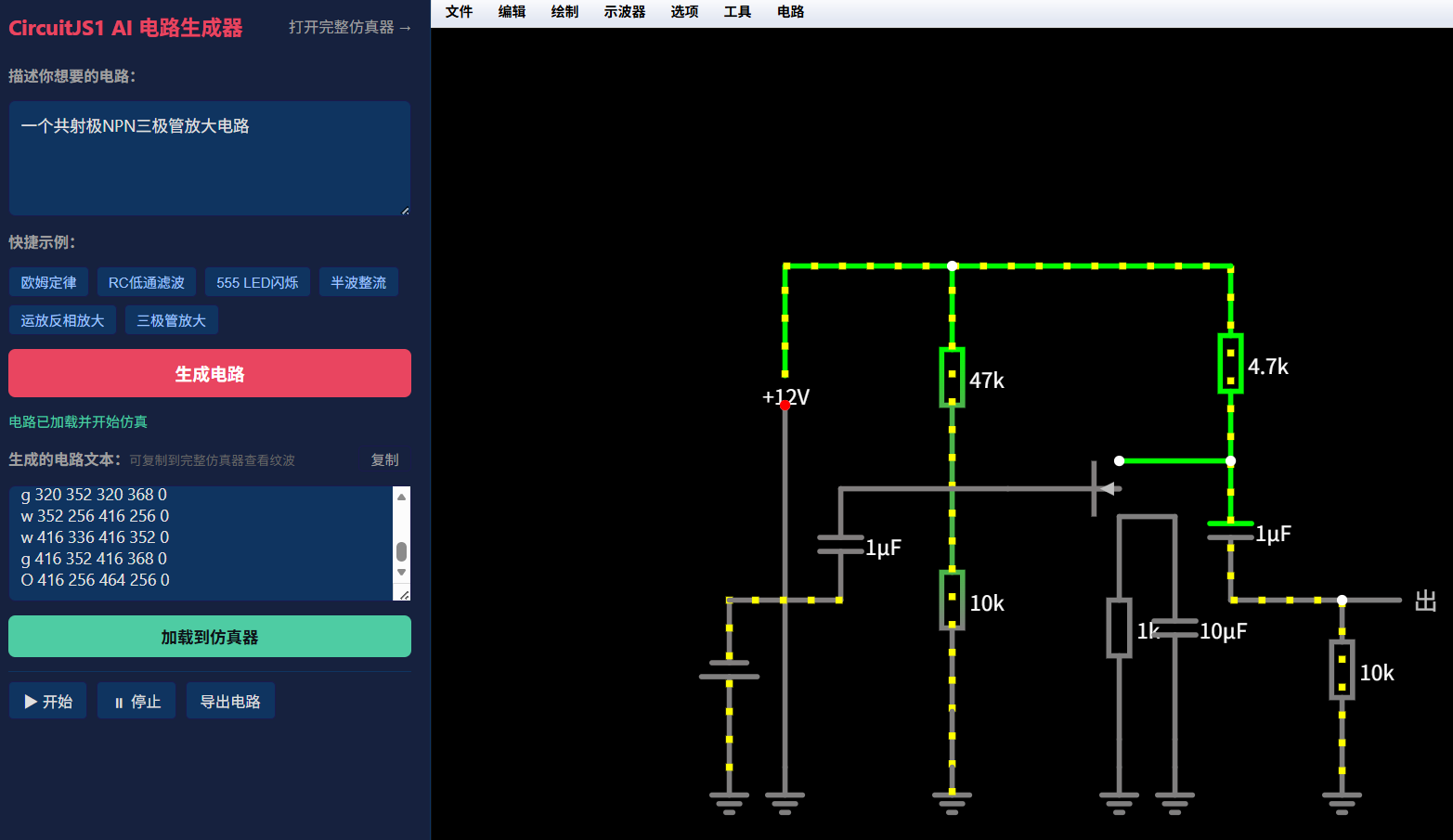This screenshot has width=1453, height=840.
Task: Click ground symbol under 10k bias resistor
Action: [952, 803]
